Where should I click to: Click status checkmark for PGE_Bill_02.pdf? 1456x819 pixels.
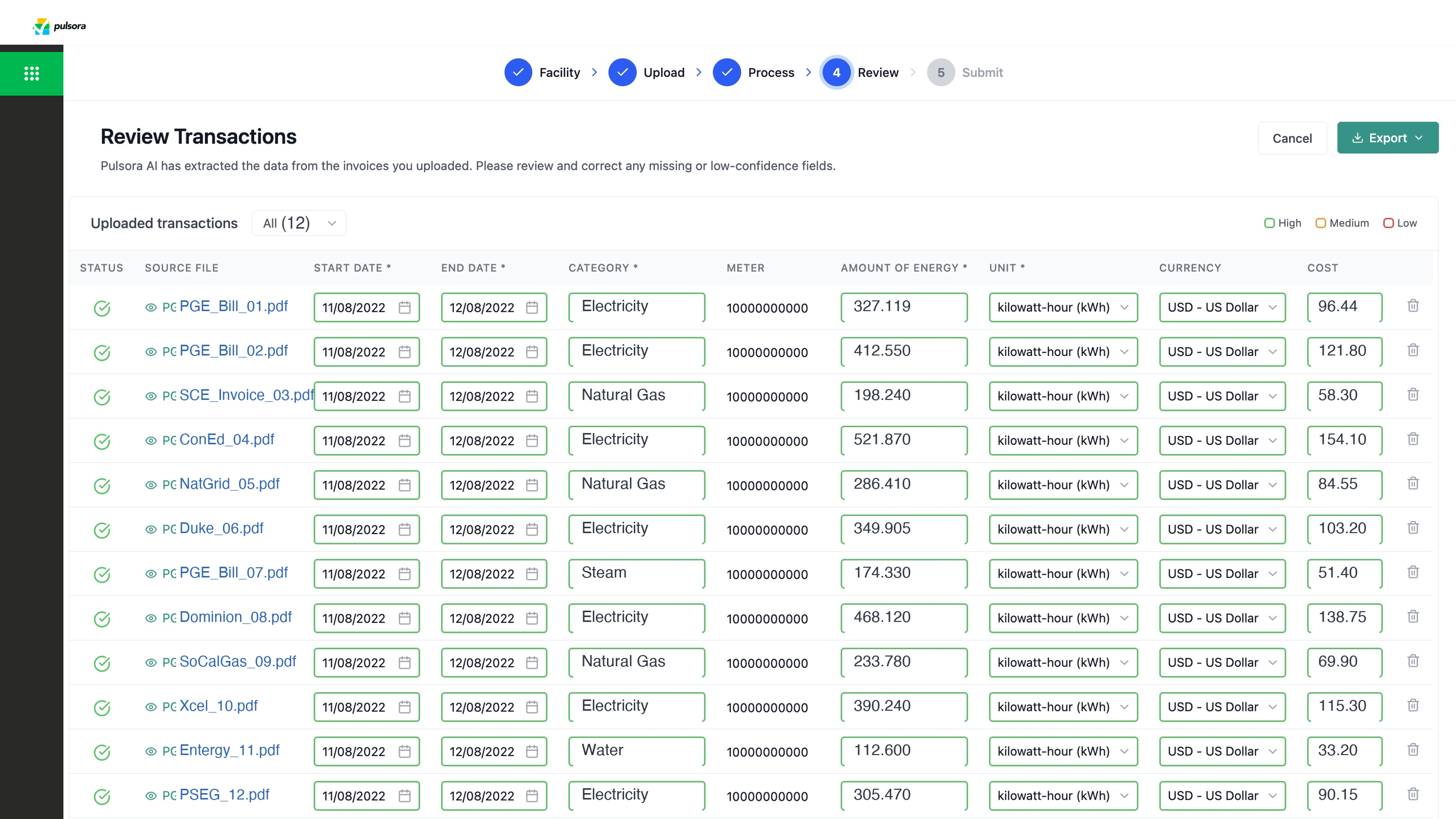coord(102,353)
